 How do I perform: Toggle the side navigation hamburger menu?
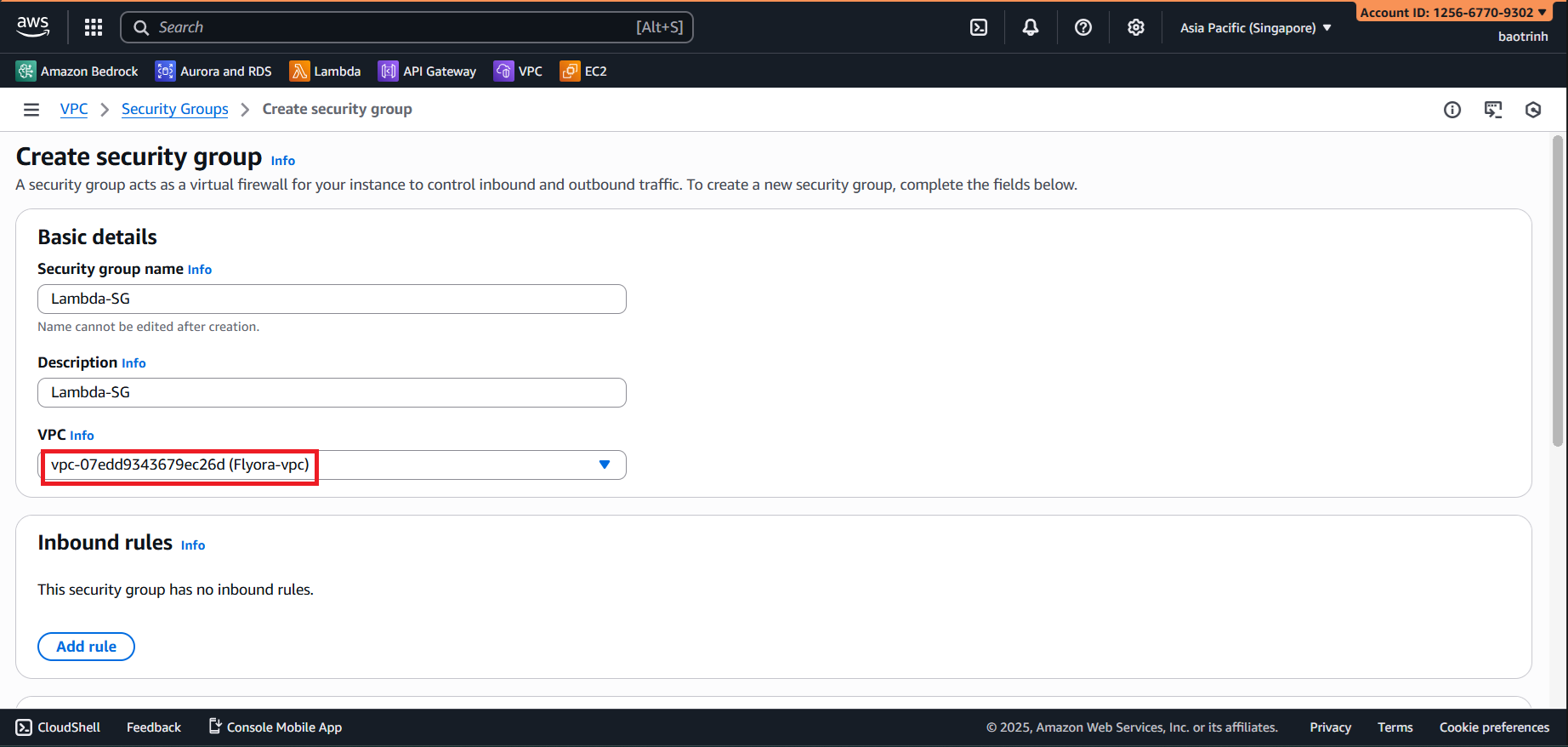coord(31,110)
